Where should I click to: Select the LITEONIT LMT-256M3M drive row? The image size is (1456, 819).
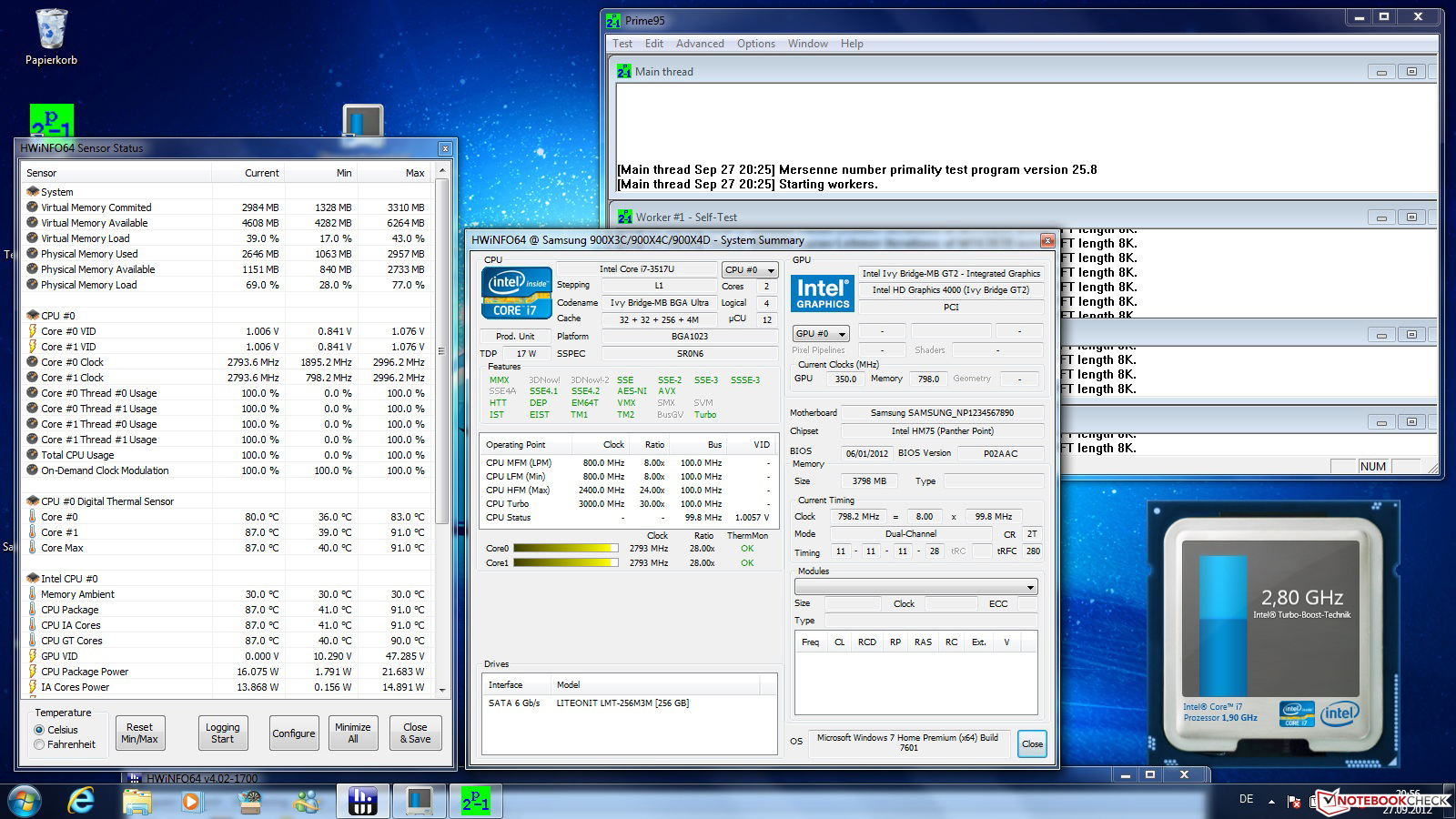point(629,703)
